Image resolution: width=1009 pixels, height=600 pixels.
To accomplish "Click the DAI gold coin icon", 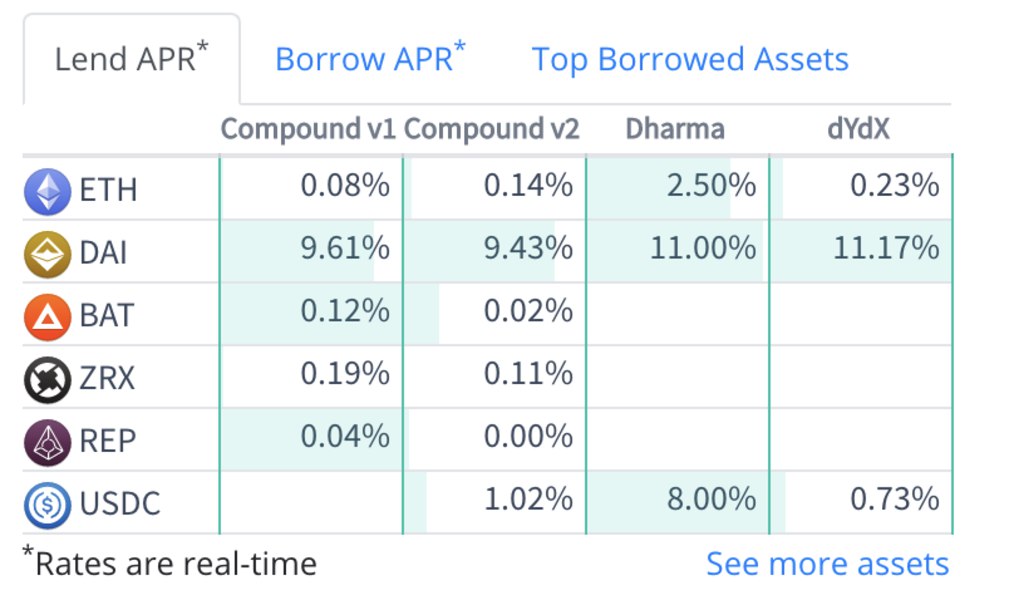I will point(48,254).
